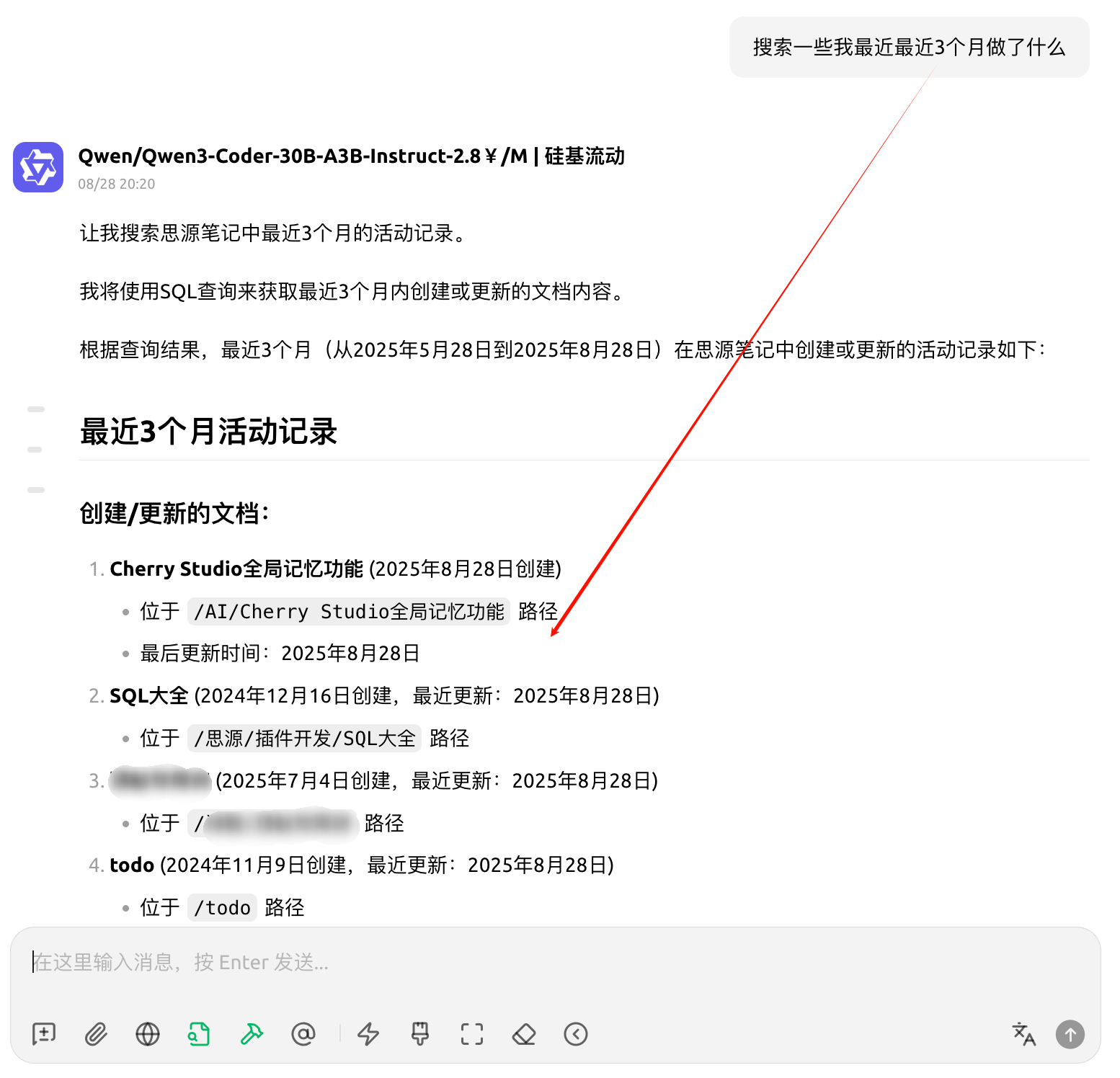Image resolution: width=1120 pixels, height=1078 pixels.
Task: Click the code path /todo
Action: pos(222,908)
